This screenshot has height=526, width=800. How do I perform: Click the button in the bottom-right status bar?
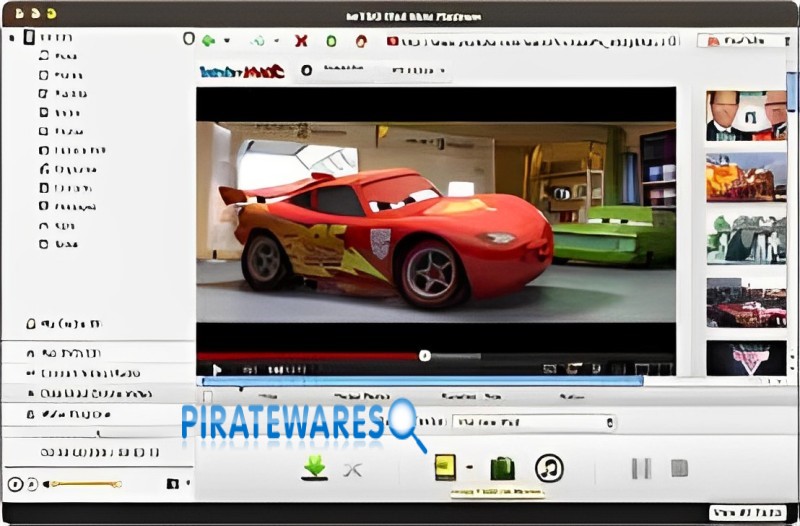747,512
